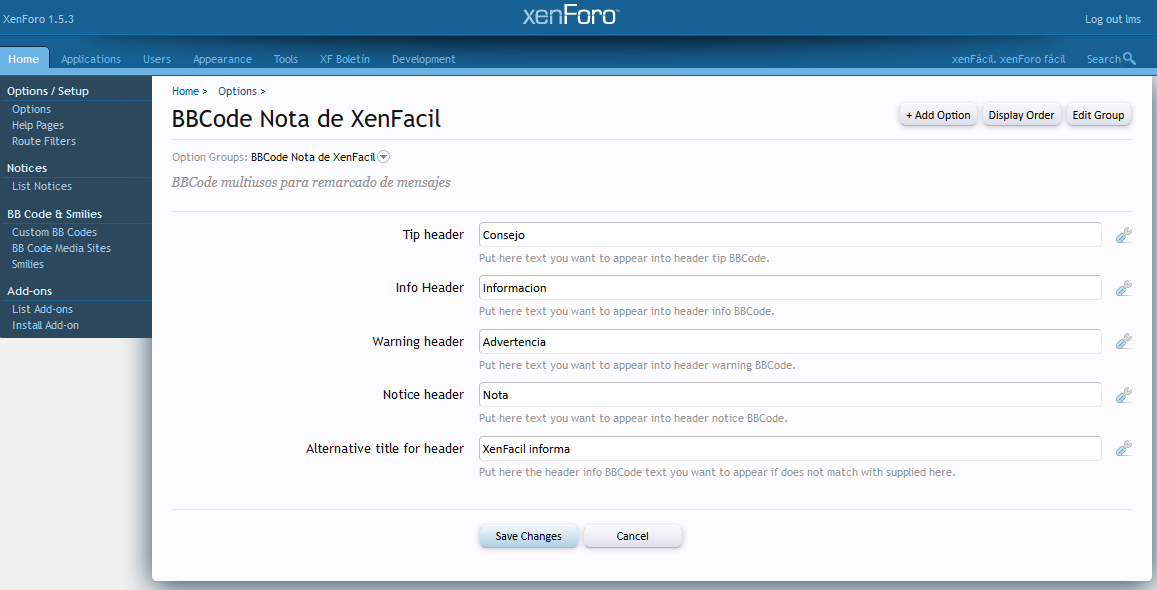
Task: Open the XF Boletín tab
Action: click(x=345, y=59)
